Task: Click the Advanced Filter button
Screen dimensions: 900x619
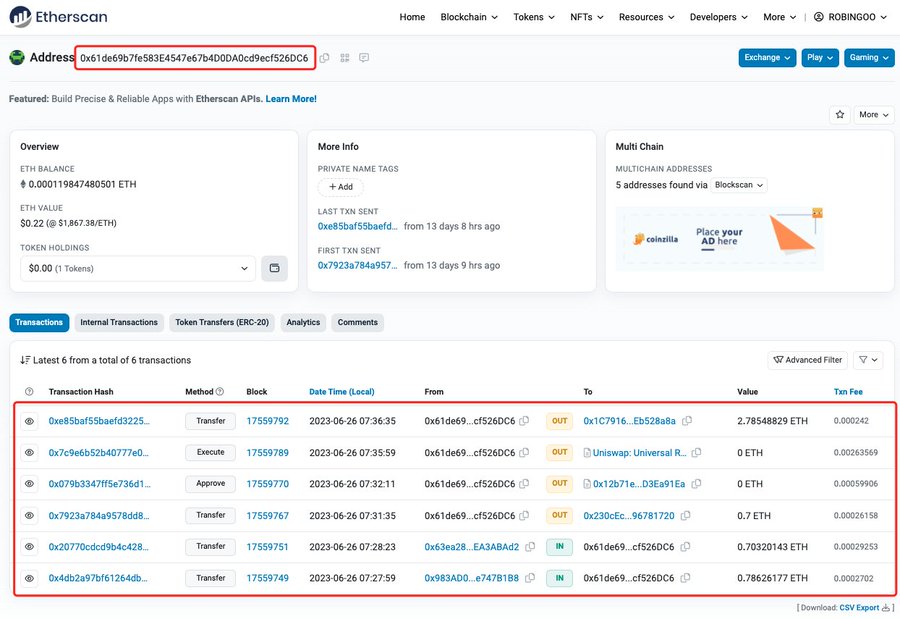Action: tap(807, 360)
